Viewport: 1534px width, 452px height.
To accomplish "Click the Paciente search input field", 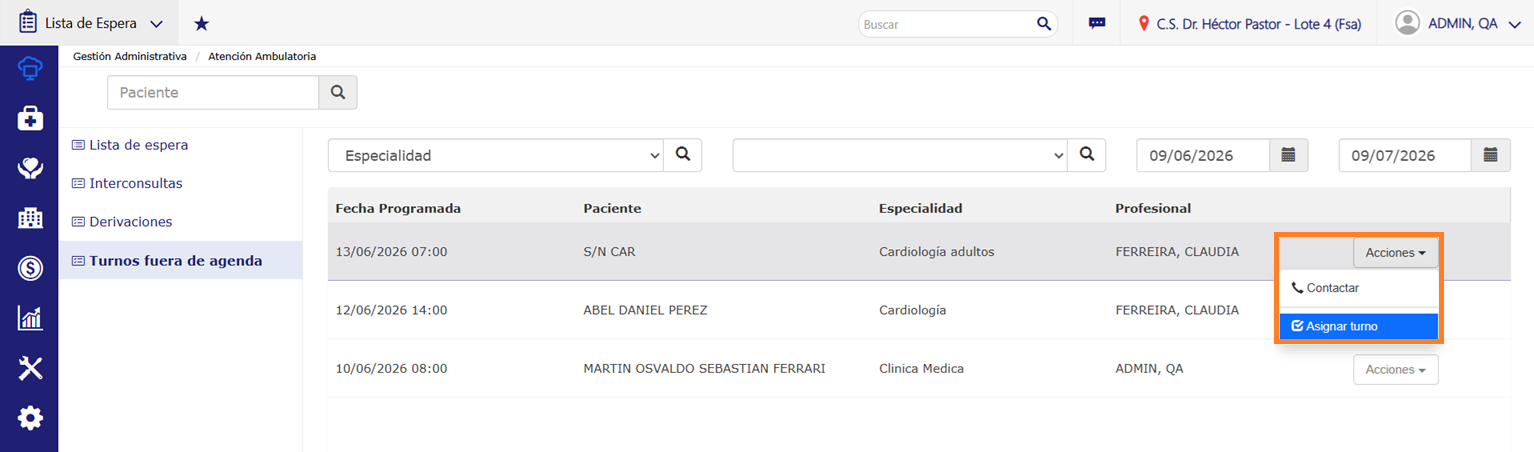I will pyautogui.click(x=213, y=92).
